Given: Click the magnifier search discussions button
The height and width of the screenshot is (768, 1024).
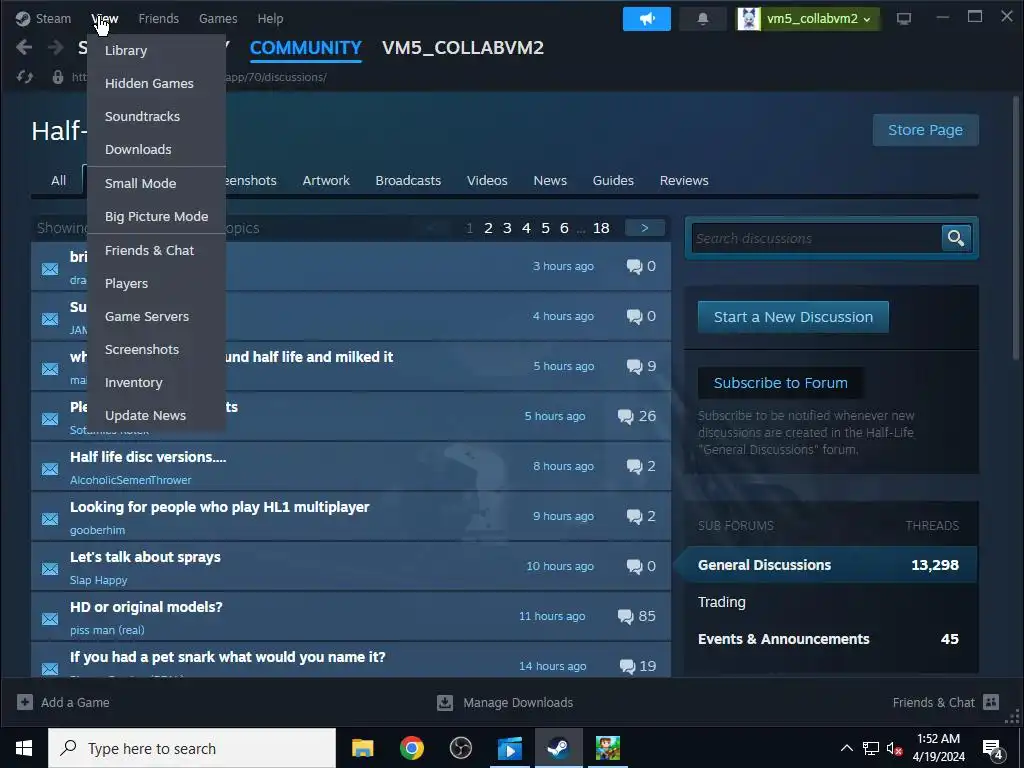Looking at the screenshot, I should (x=956, y=238).
